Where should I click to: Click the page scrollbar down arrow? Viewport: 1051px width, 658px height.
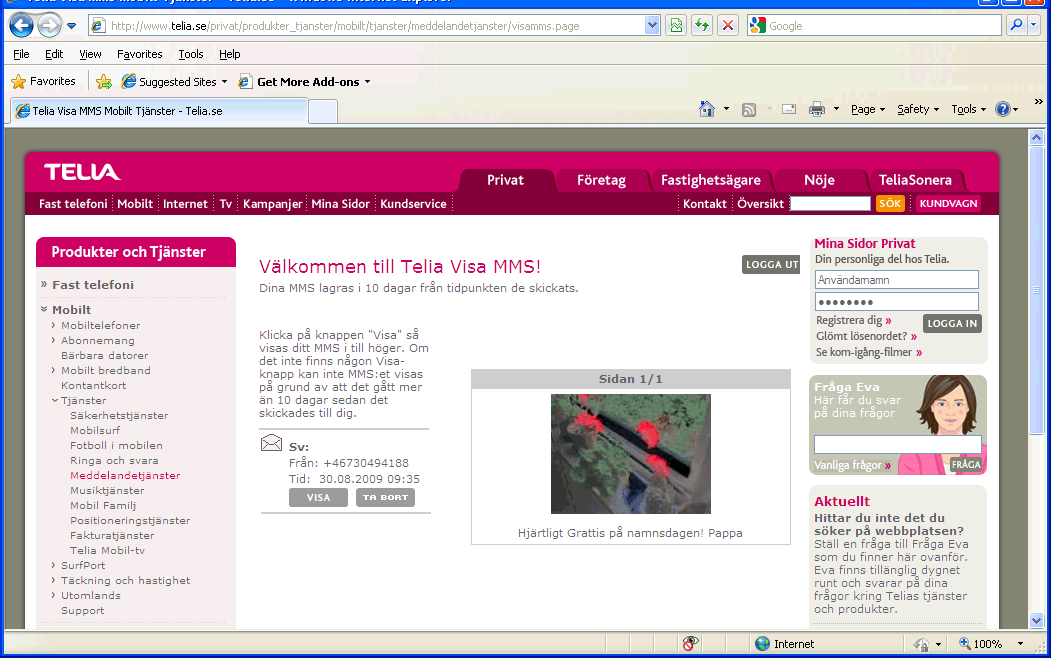[1036, 620]
